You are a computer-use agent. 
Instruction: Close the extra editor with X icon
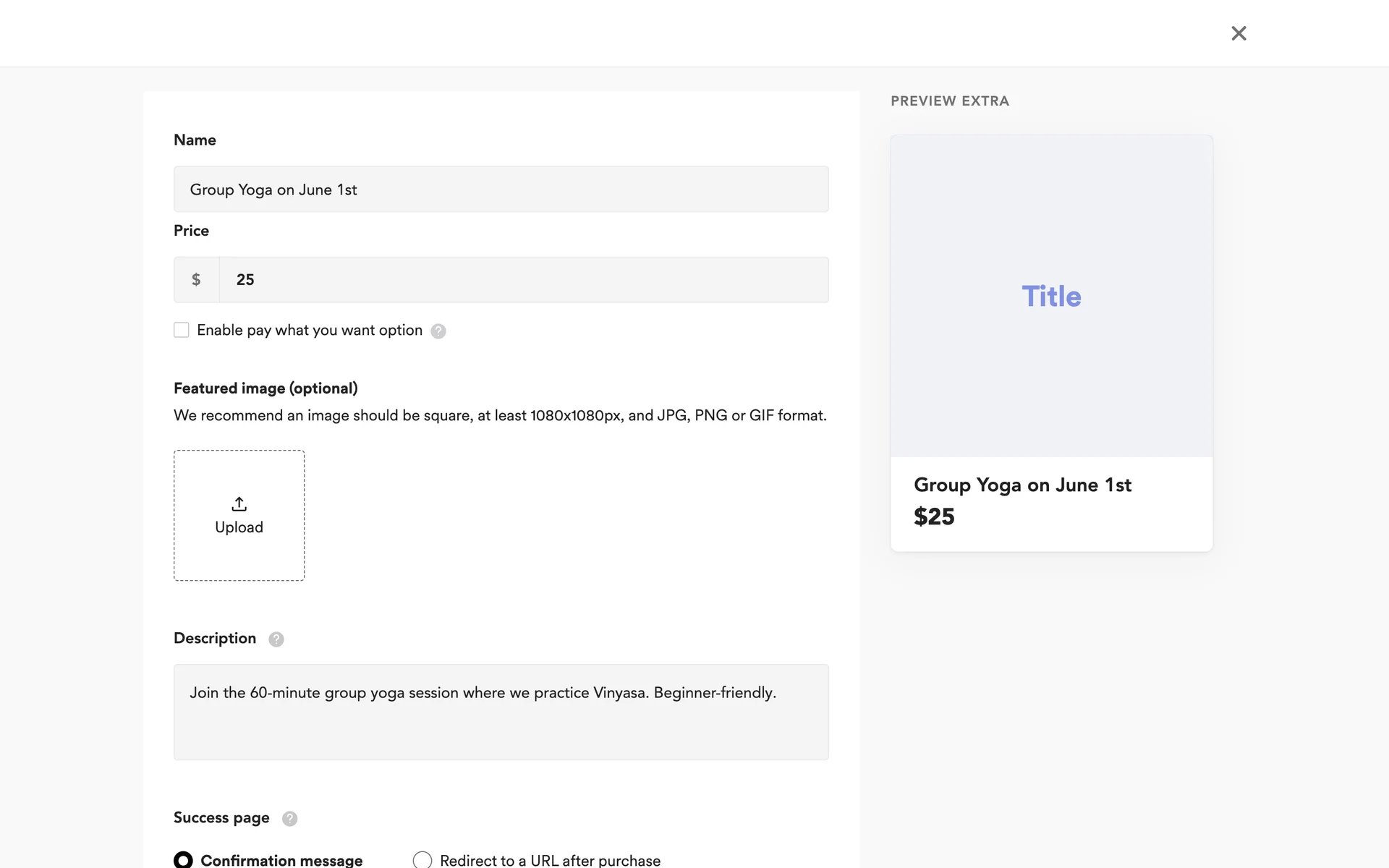click(1239, 33)
